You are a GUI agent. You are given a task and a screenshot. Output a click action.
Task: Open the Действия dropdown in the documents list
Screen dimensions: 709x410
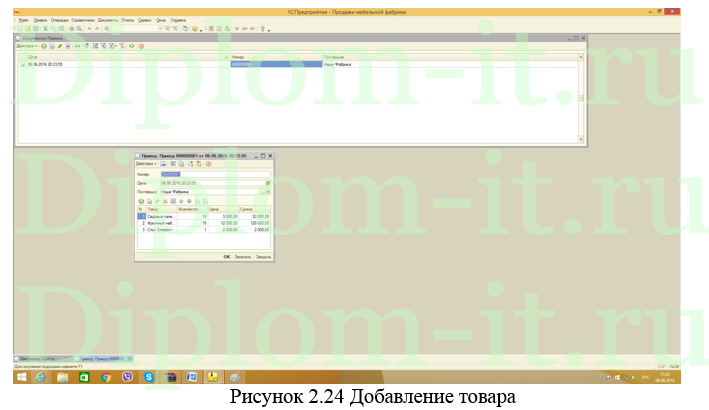point(24,46)
